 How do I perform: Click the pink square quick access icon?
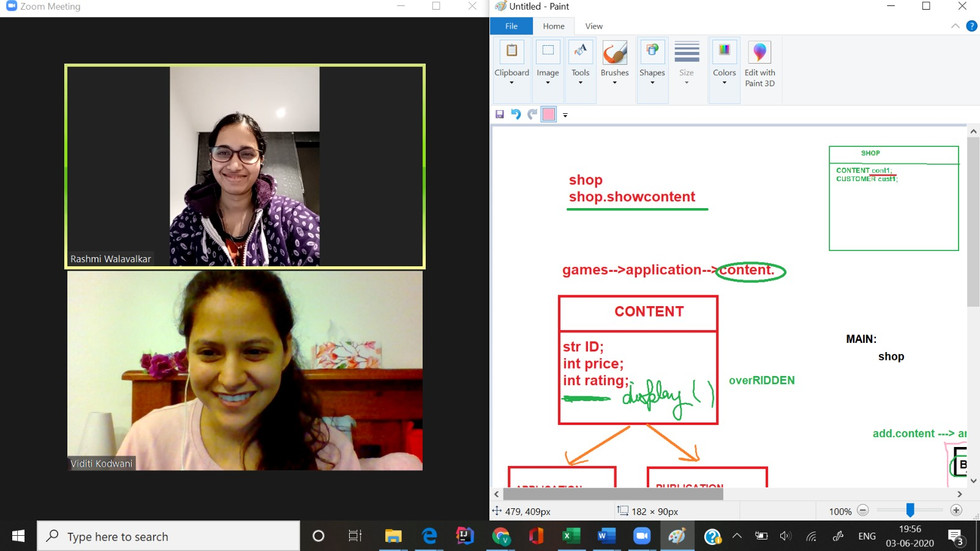coord(549,114)
